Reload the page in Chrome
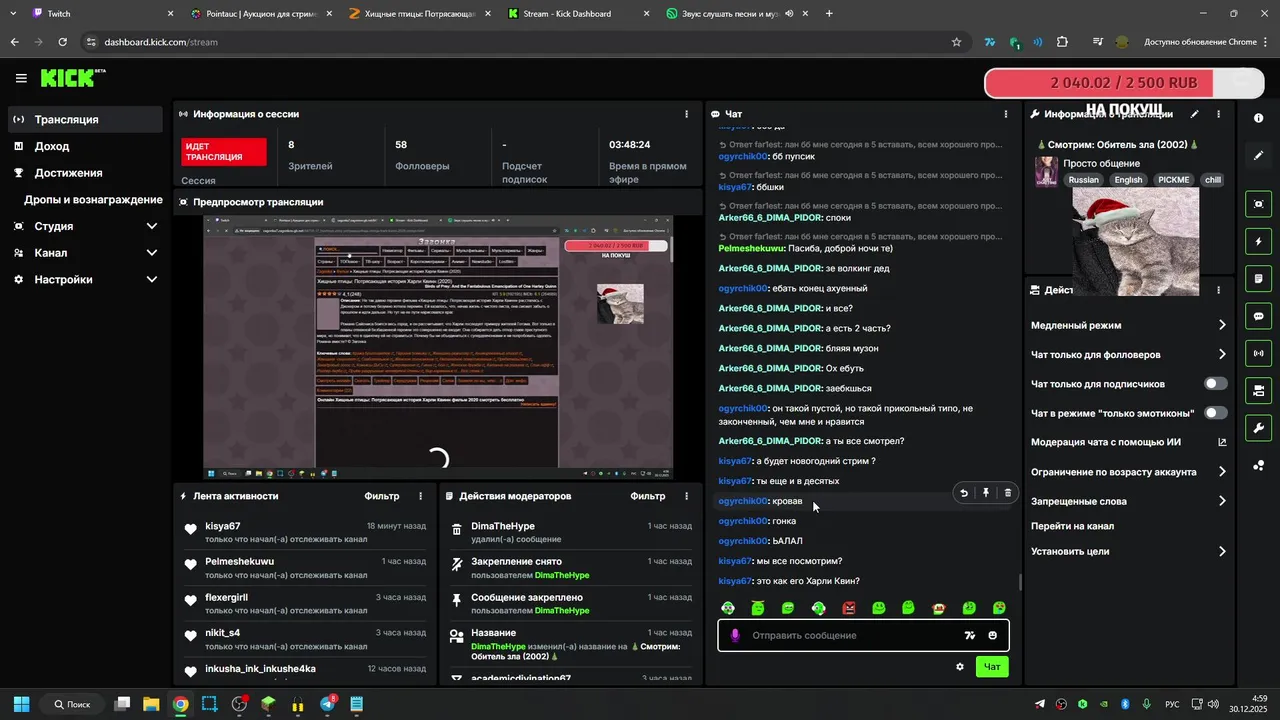1280x720 pixels. [63, 42]
